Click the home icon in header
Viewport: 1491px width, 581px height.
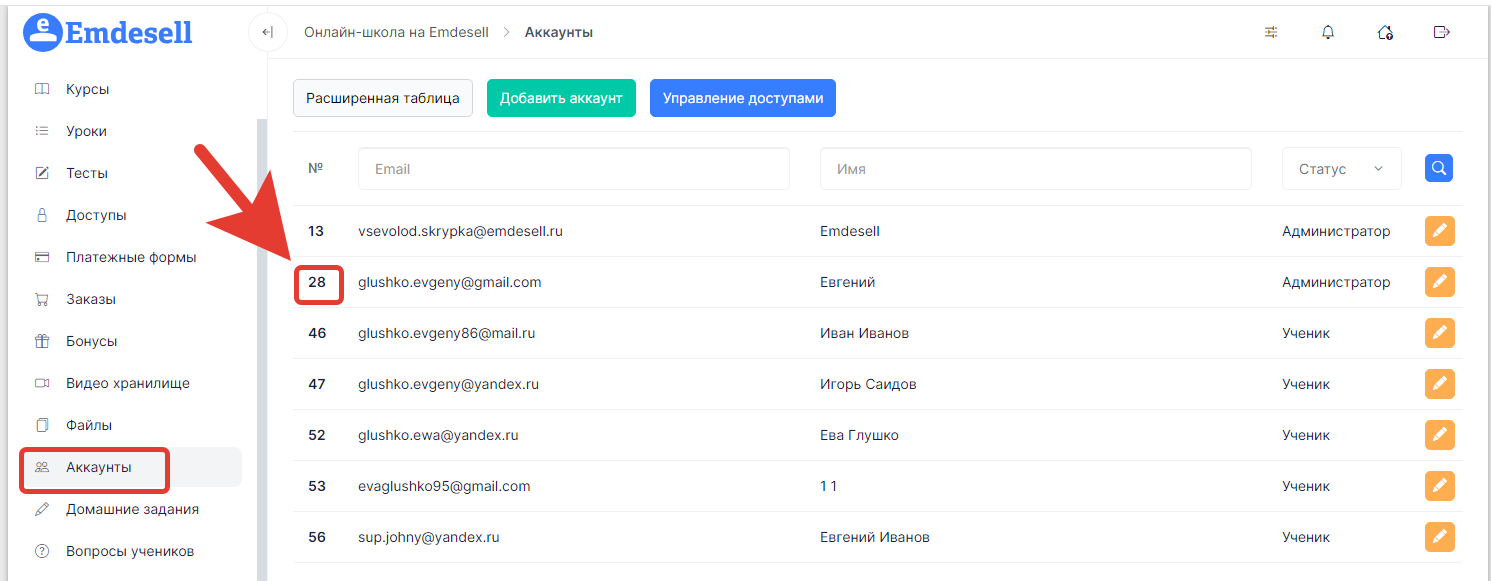(1385, 32)
